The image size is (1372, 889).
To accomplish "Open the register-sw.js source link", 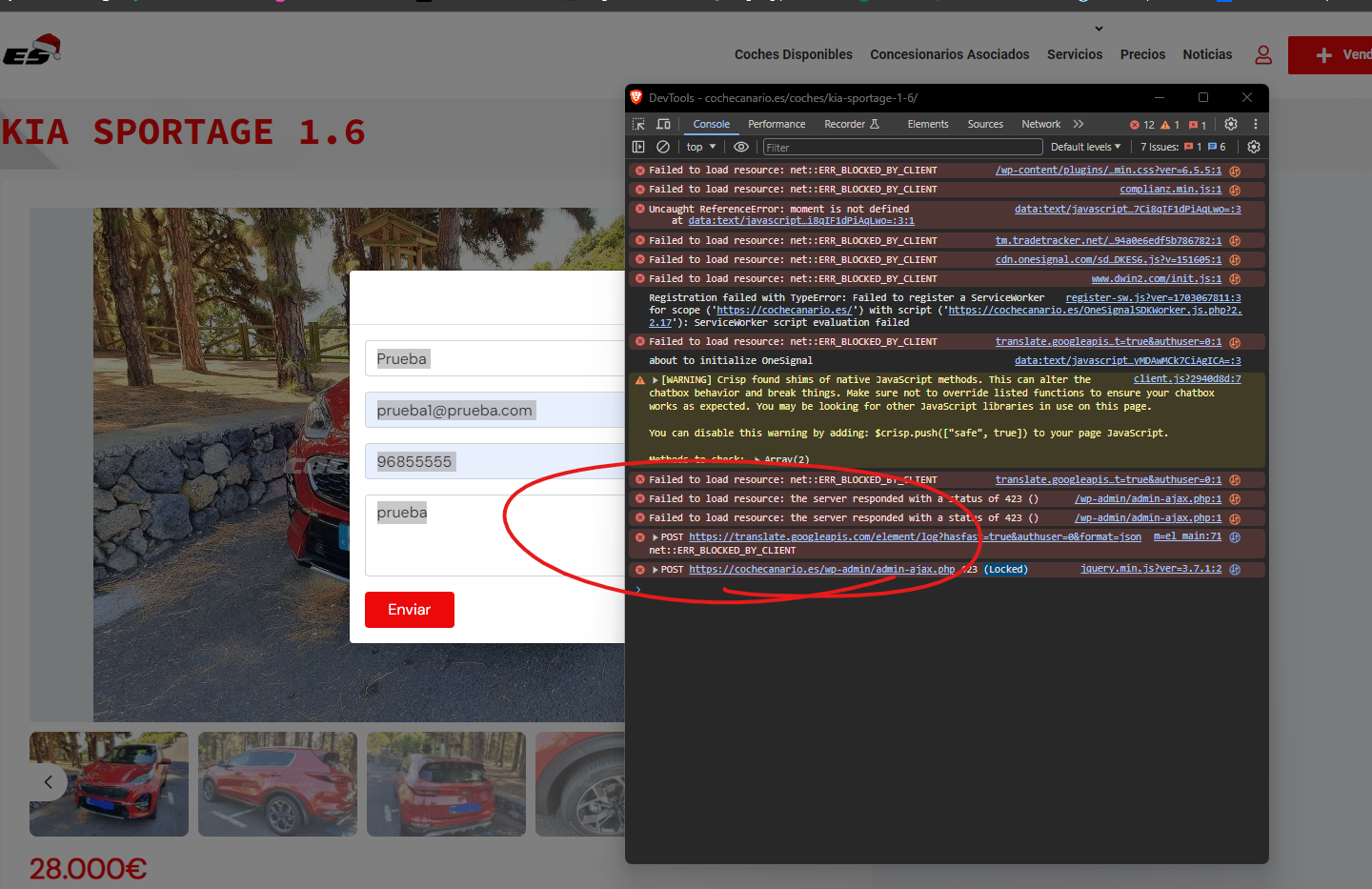I will pos(1153,298).
